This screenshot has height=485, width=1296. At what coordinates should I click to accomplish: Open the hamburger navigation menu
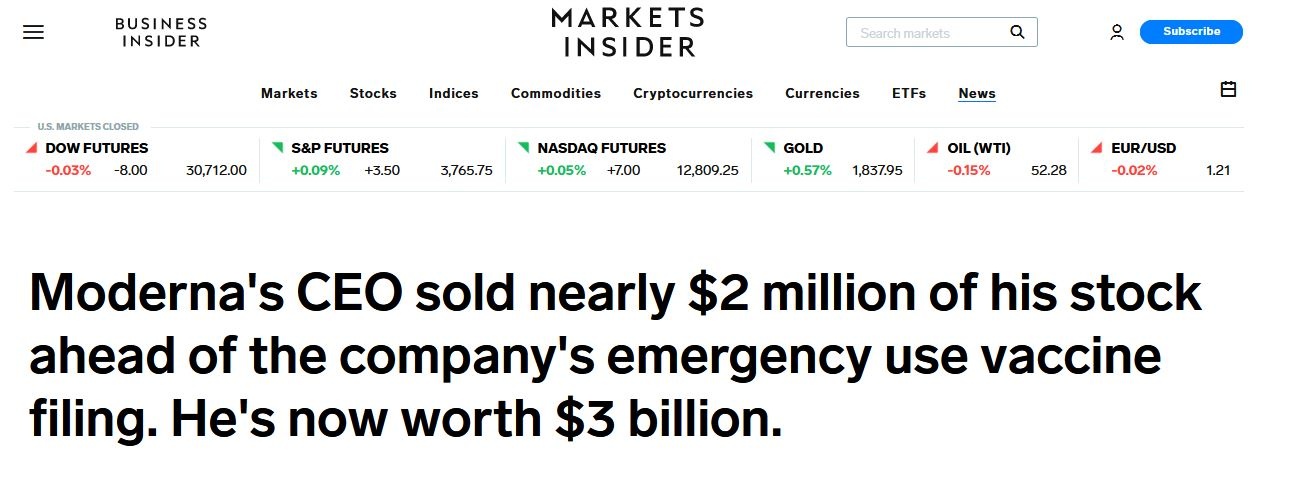[33, 32]
